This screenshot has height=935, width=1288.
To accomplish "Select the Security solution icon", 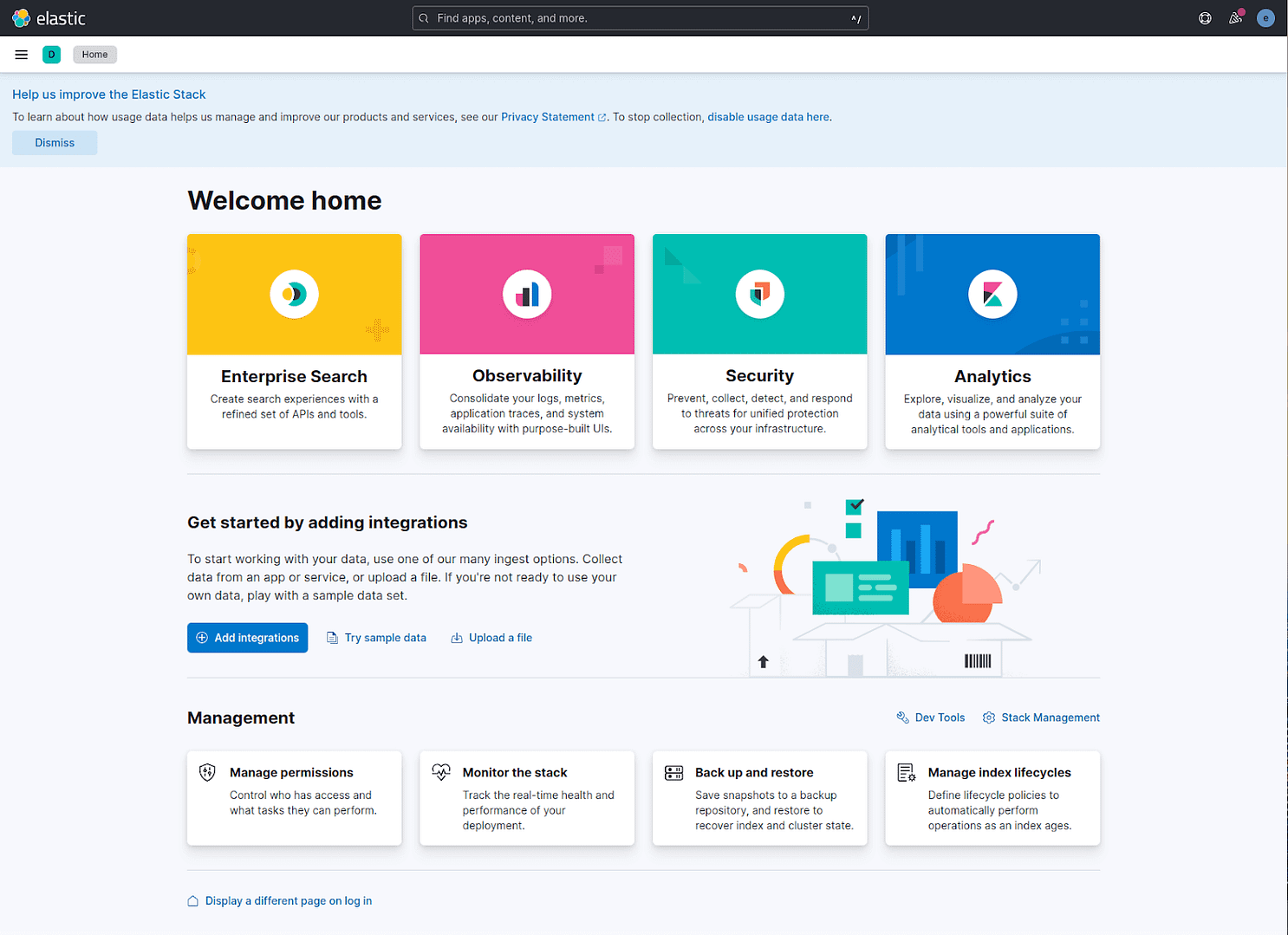I will (759, 294).
